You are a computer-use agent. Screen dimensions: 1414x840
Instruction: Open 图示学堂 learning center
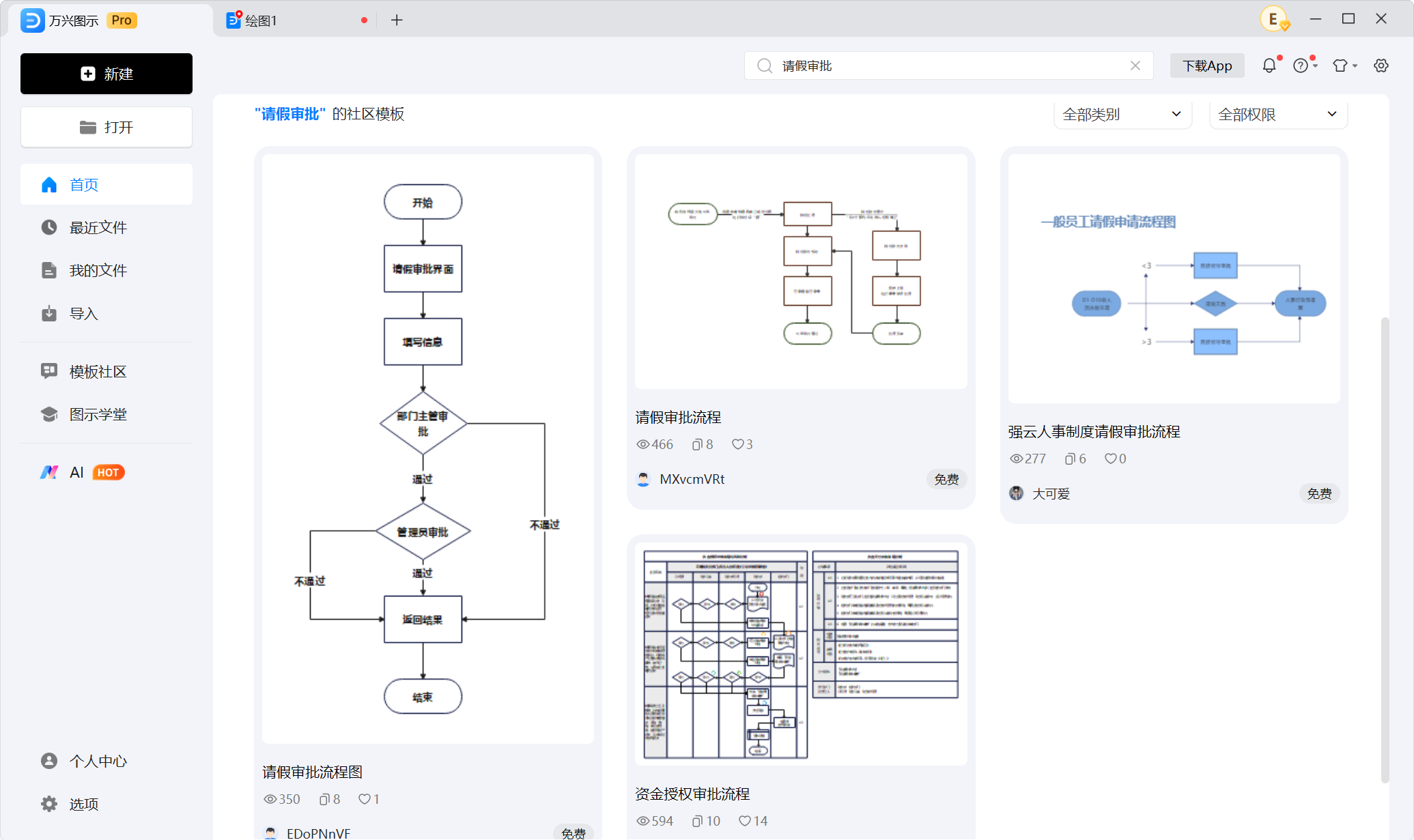coord(107,414)
